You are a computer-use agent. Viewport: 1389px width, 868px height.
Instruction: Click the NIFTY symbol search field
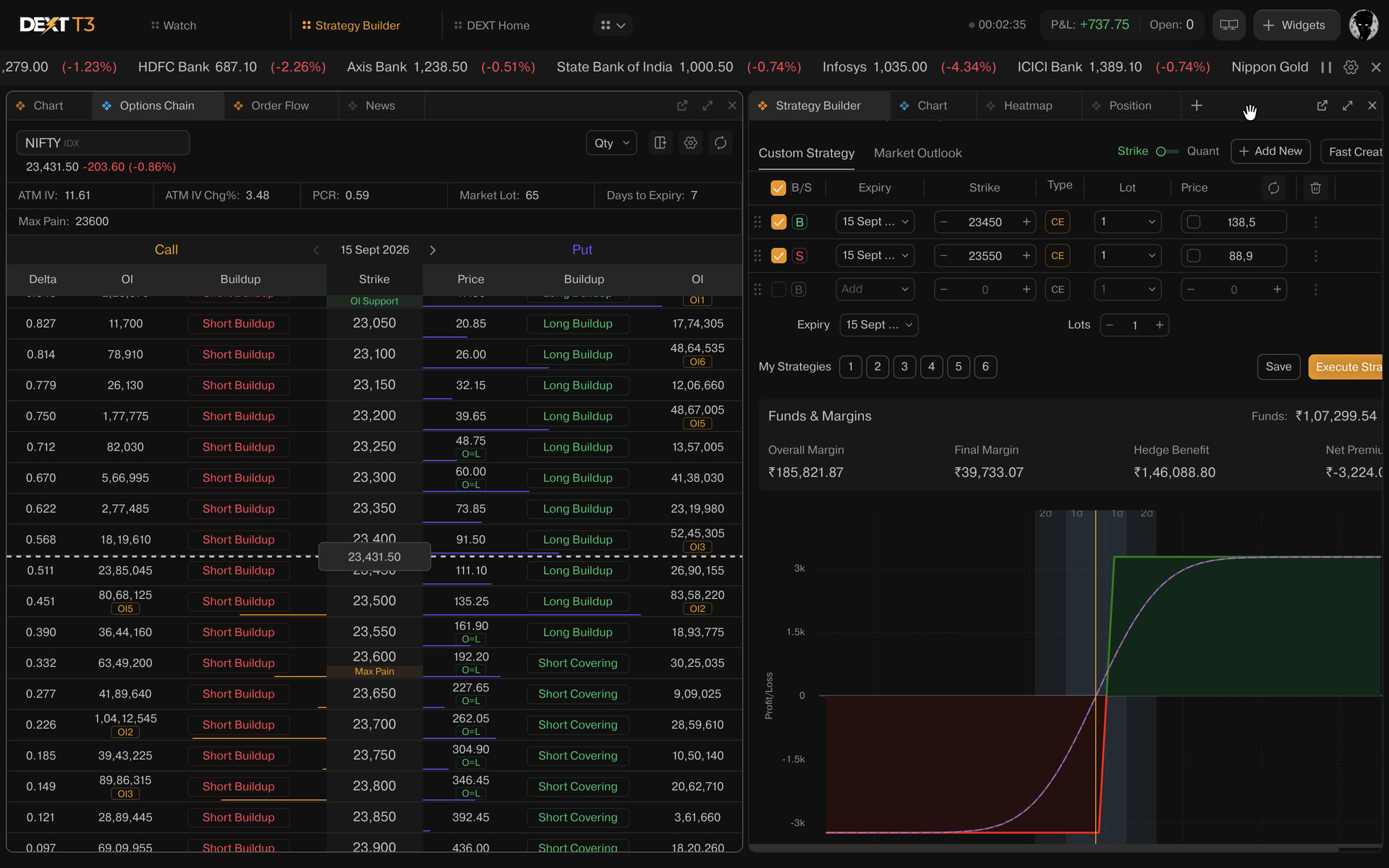[x=103, y=143]
